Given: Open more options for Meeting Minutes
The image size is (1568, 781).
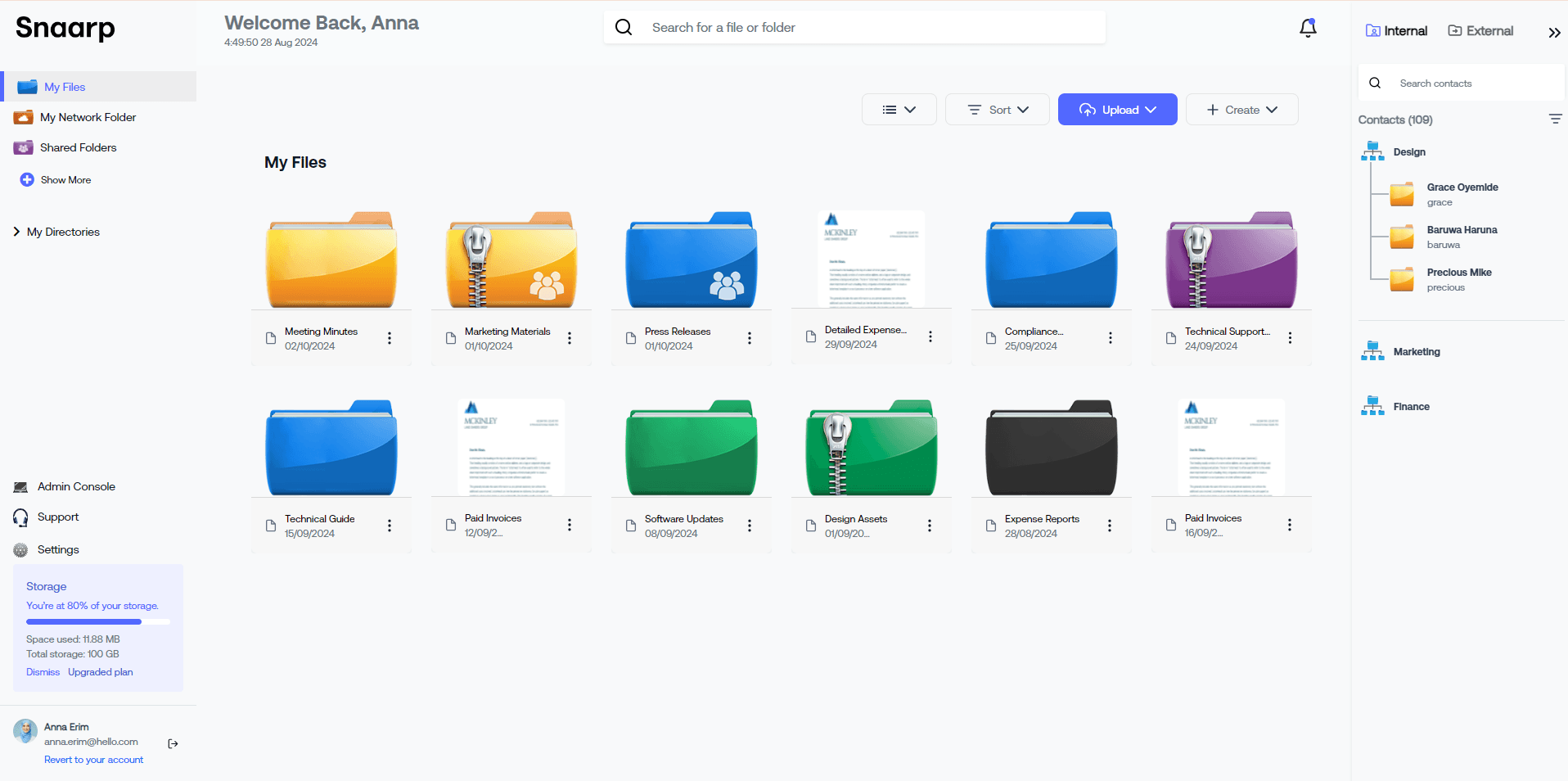Looking at the screenshot, I should tap(390, 338).
